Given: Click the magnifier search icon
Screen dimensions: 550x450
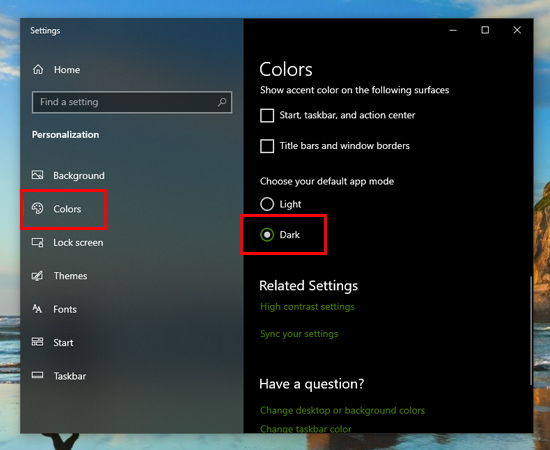Looking at the screenshot, I should 222,102.
